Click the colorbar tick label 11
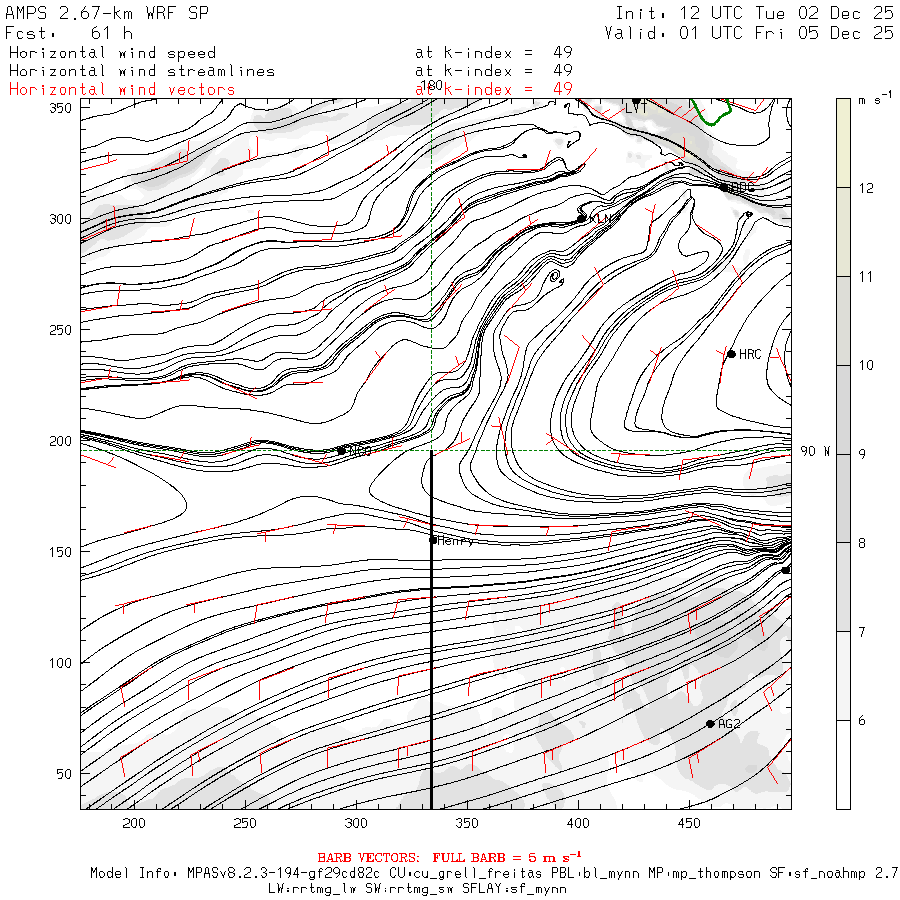This screenshot has height=900, width=900. pyautogui.click(x=866, y=277)
